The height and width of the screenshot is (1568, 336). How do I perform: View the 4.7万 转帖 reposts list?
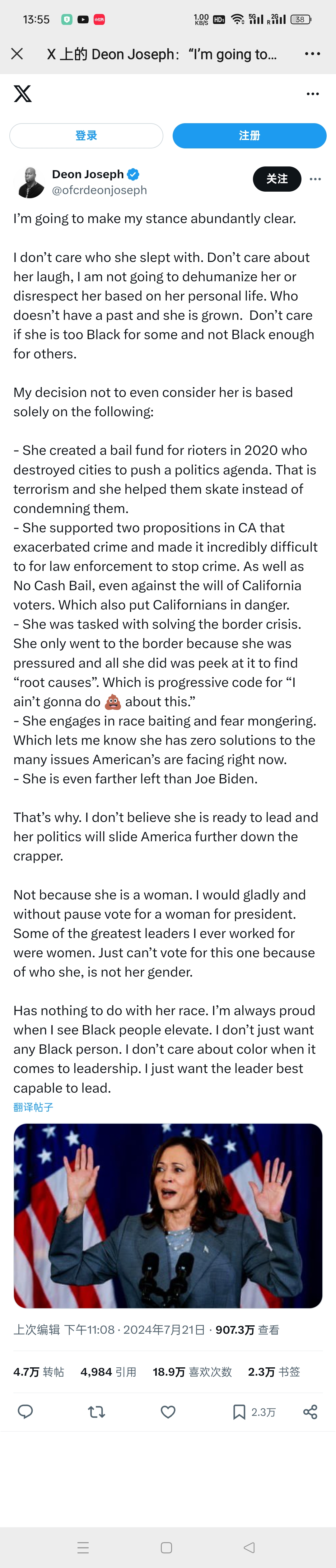click(39, 1371)
